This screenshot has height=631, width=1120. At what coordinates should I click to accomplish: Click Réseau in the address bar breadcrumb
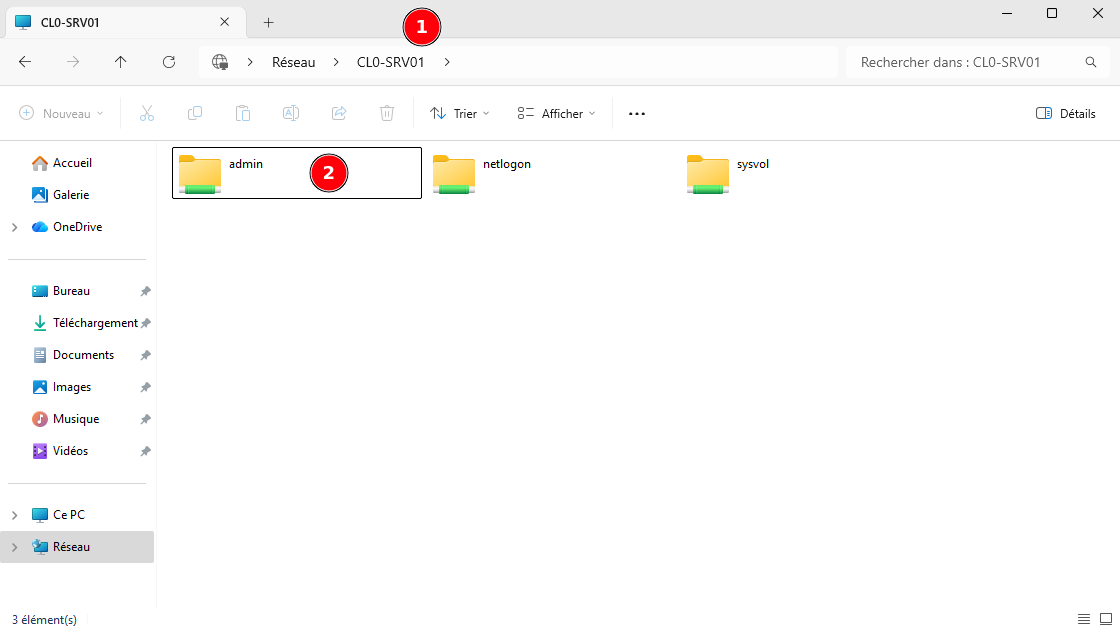294,62
